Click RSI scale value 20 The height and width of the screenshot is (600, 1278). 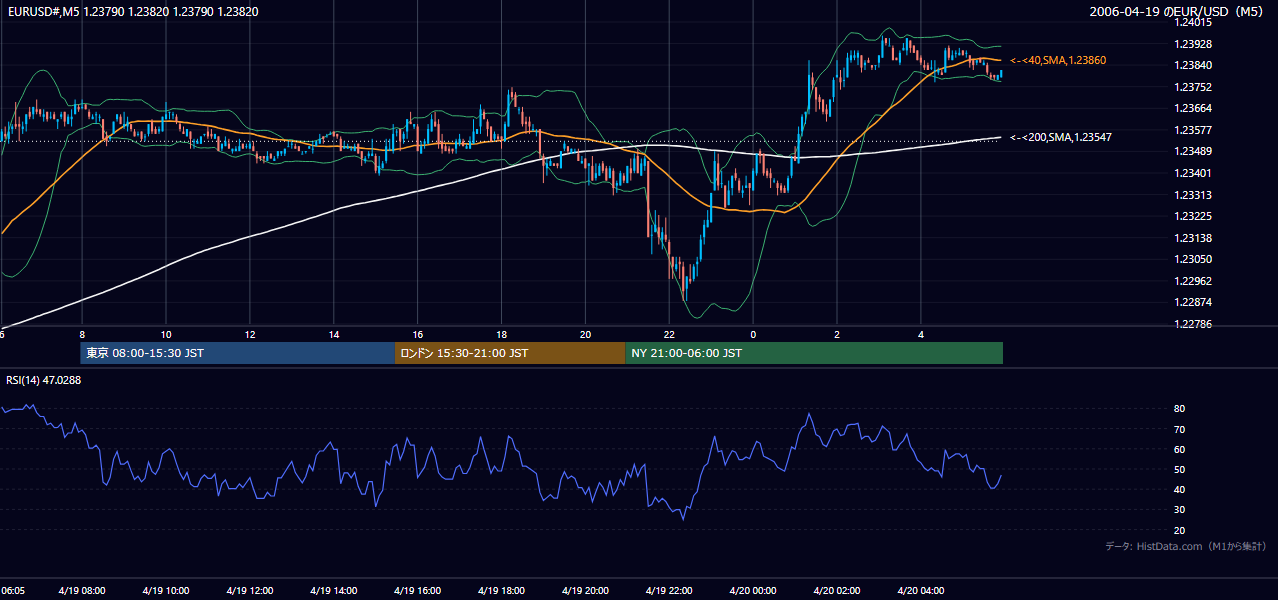[x=1180, y=530]
